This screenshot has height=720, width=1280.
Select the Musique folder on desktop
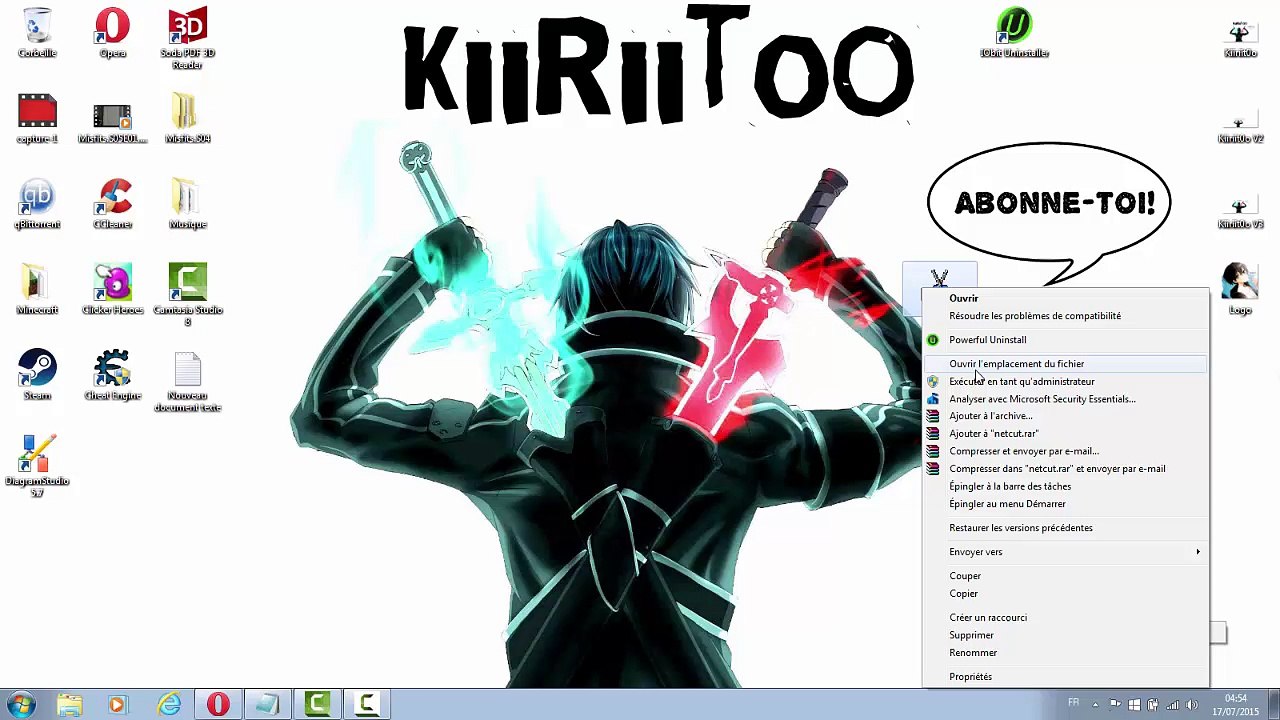tap(188, 205)
